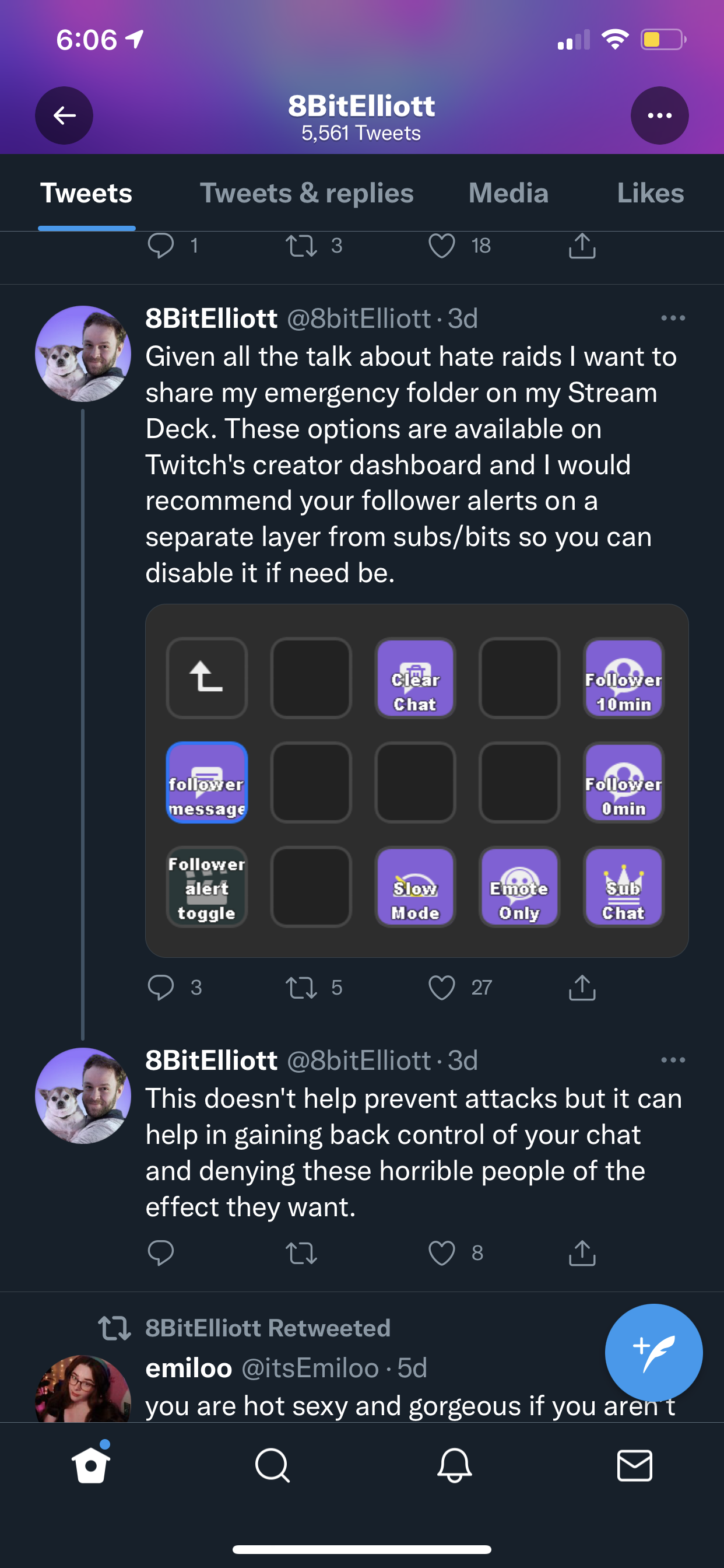Expand options for the hate raids tweet
Image resolution: width=724 pixels, height=1568 pixels.
click(x=672, y=318)
